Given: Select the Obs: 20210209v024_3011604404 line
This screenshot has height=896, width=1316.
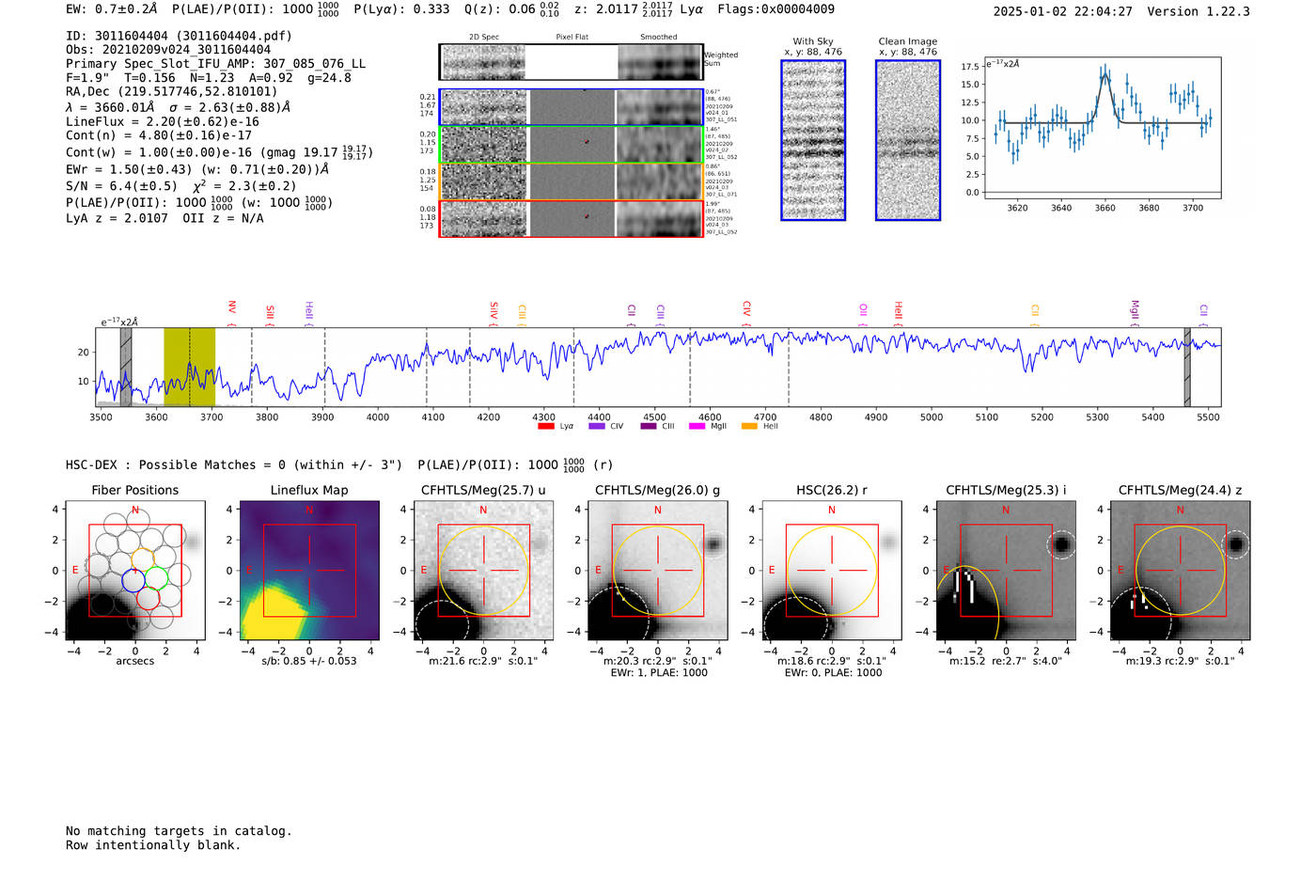Looking at the screenshot, I should pos(168,50).
